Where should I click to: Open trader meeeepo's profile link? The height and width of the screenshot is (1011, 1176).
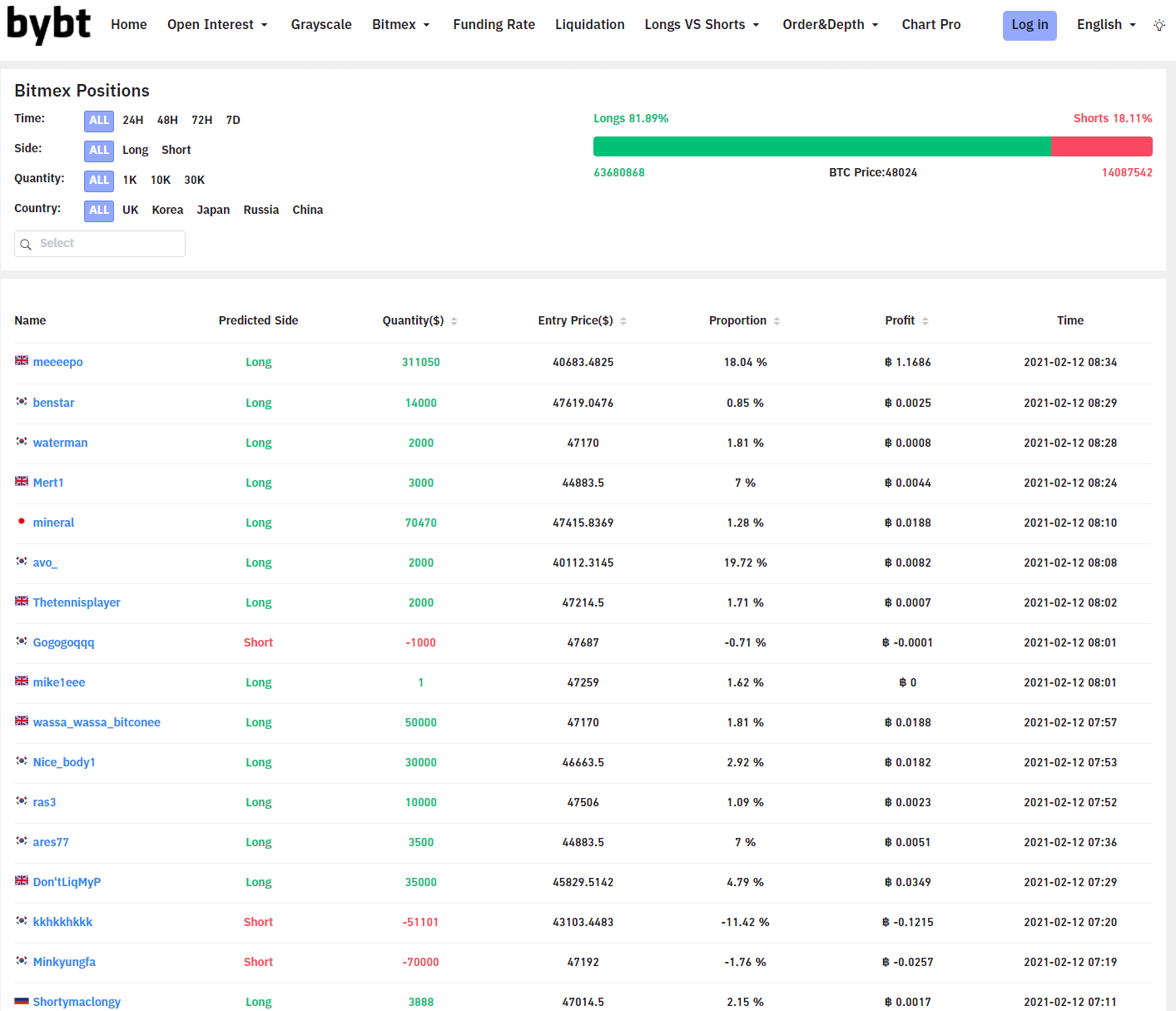coord(58,363)
